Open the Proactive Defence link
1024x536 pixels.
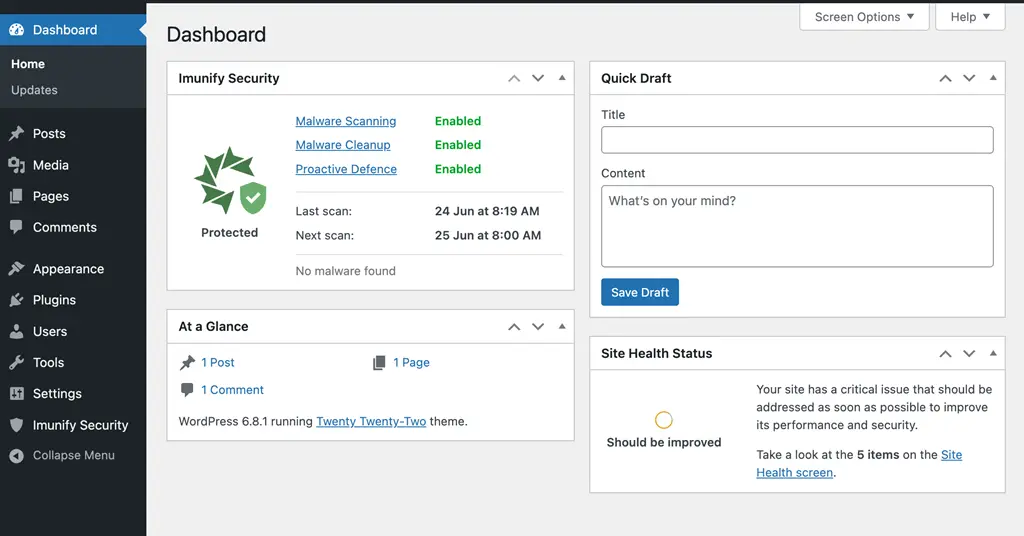(x=346, y=169)
